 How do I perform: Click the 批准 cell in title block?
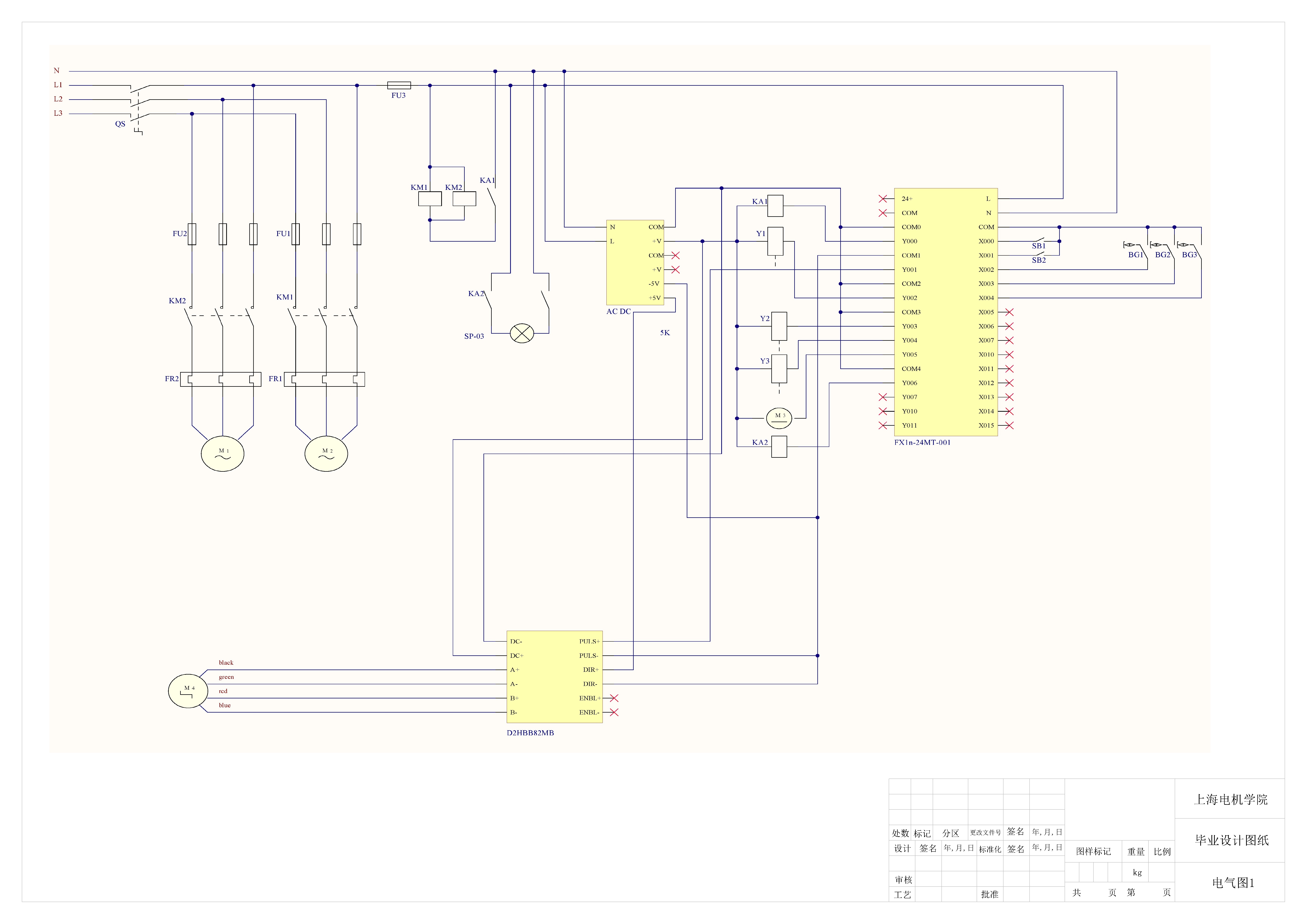[x=990, y=894]
